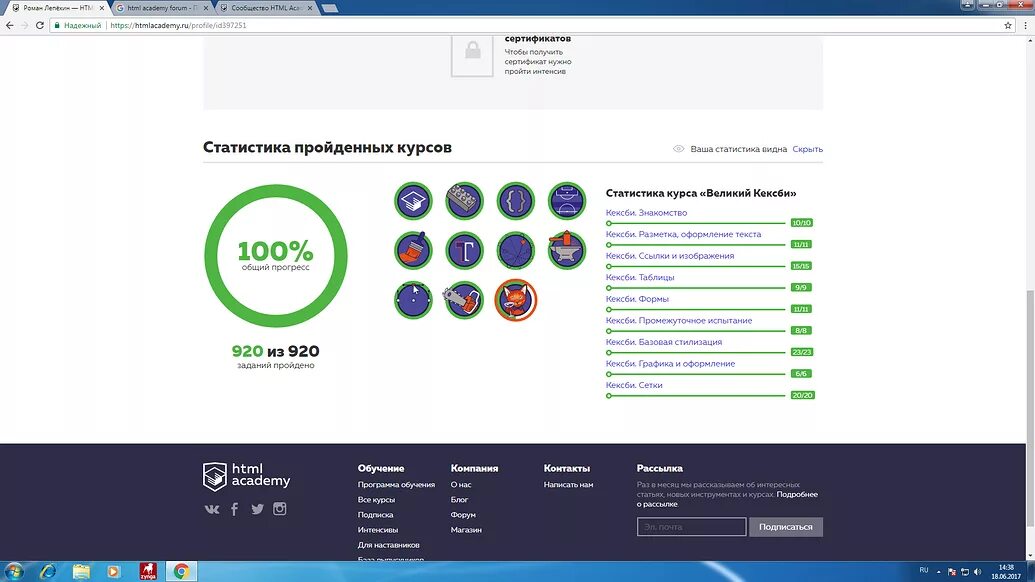
Task: Launch Internet Explorer from the taskbar
Action: pyautogui.click(x=48, y=571)
